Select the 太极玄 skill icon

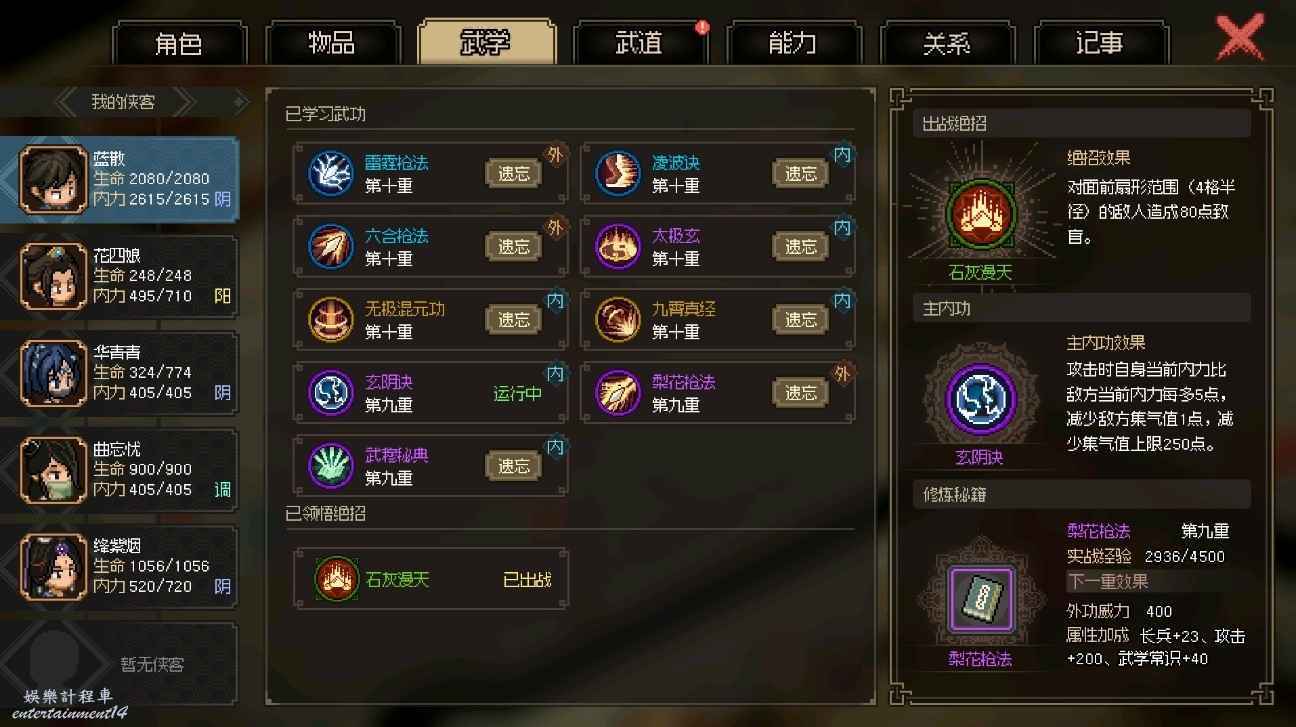coord(616,246)
